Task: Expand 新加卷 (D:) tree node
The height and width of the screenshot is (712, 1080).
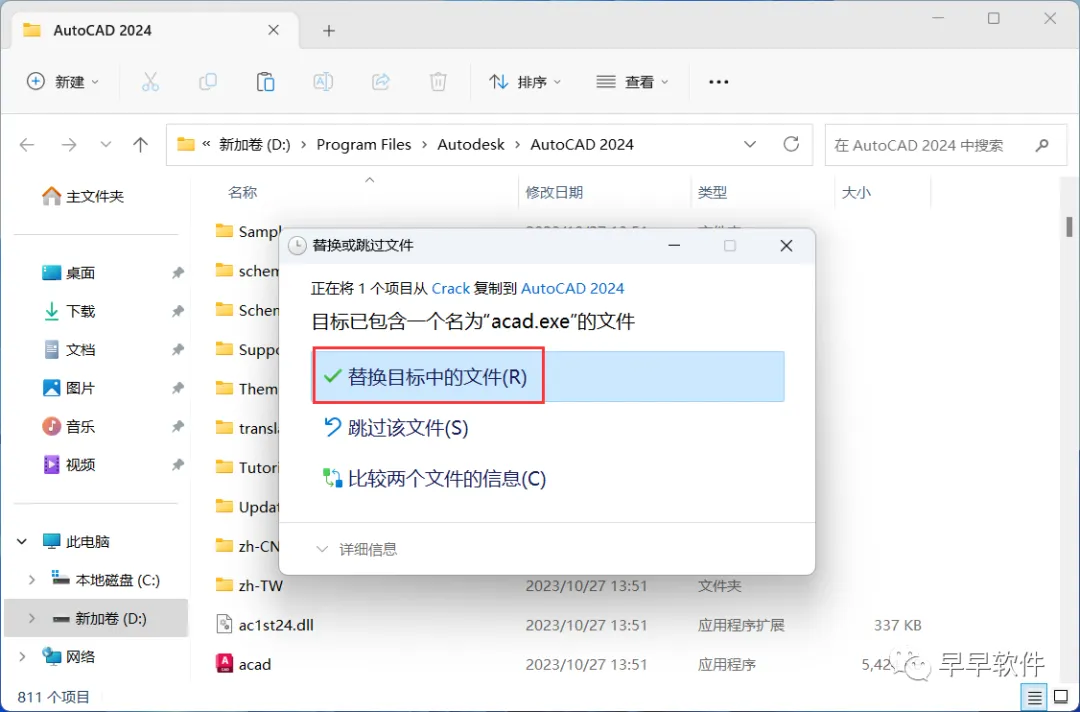Action: click(x=31, y=618)
